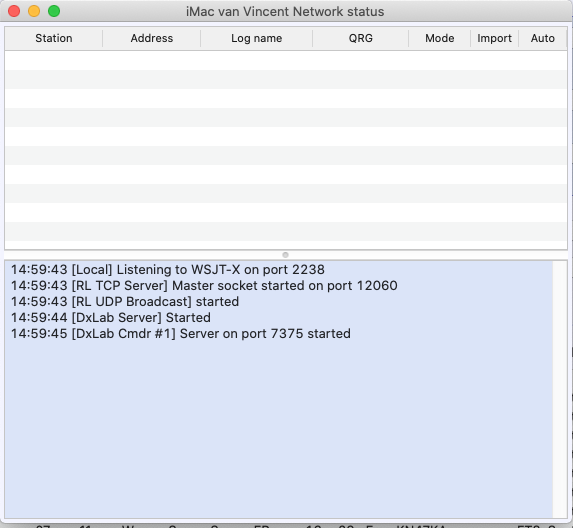Select the Mode column header
The width and height of the screenshot is (573, 528).
coord(440,38)
